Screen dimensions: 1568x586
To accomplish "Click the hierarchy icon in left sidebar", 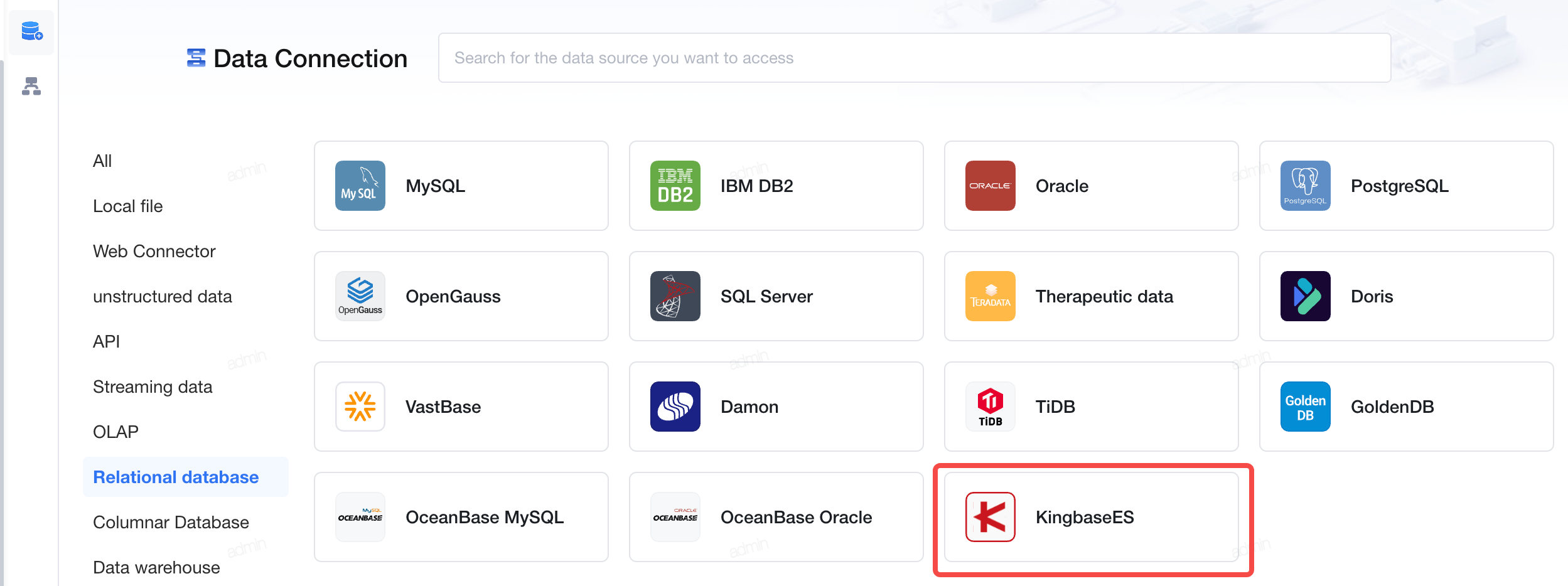I will (31, 86).
